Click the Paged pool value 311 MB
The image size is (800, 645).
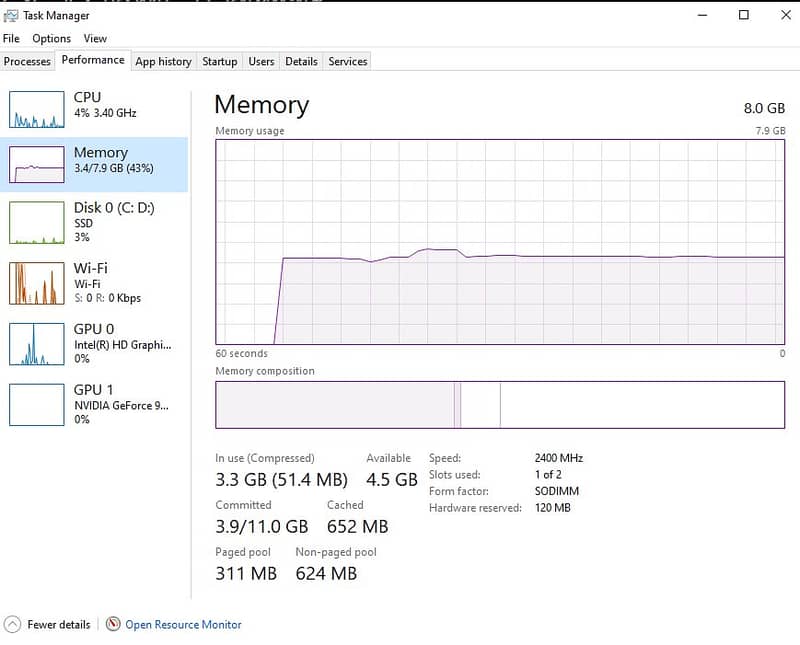click(246, 574)
